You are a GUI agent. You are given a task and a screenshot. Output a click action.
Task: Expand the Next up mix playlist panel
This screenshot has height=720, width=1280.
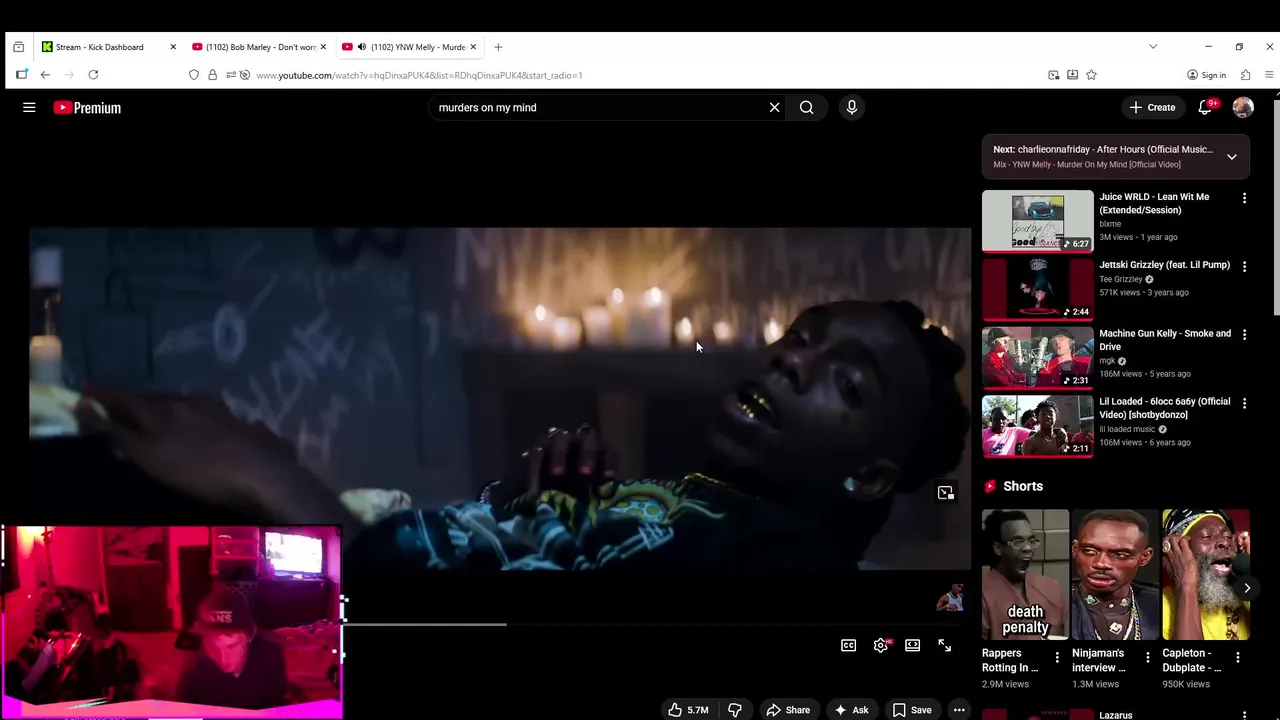pos(1232,157)
